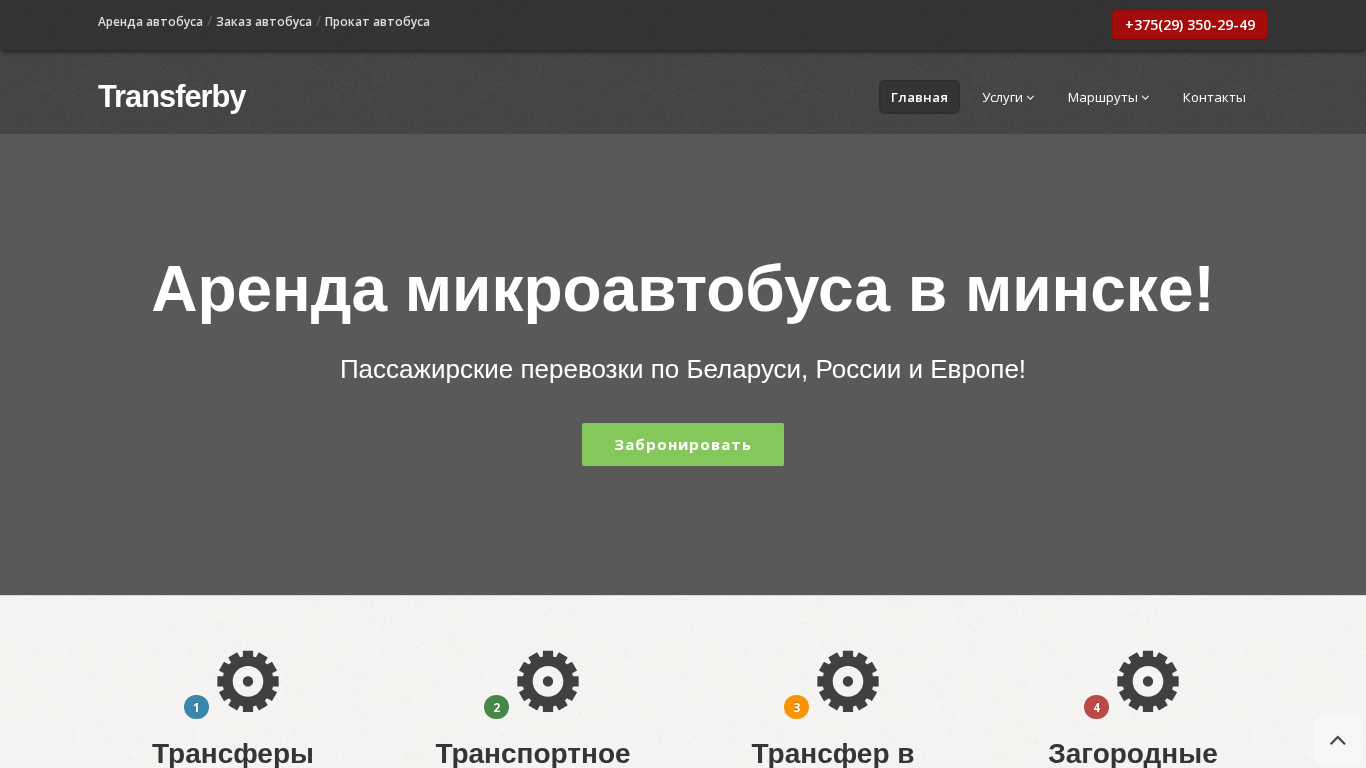Click the green number 2 badge
The height and width of the screenshot is (768, 1366).
click(496, 707)
